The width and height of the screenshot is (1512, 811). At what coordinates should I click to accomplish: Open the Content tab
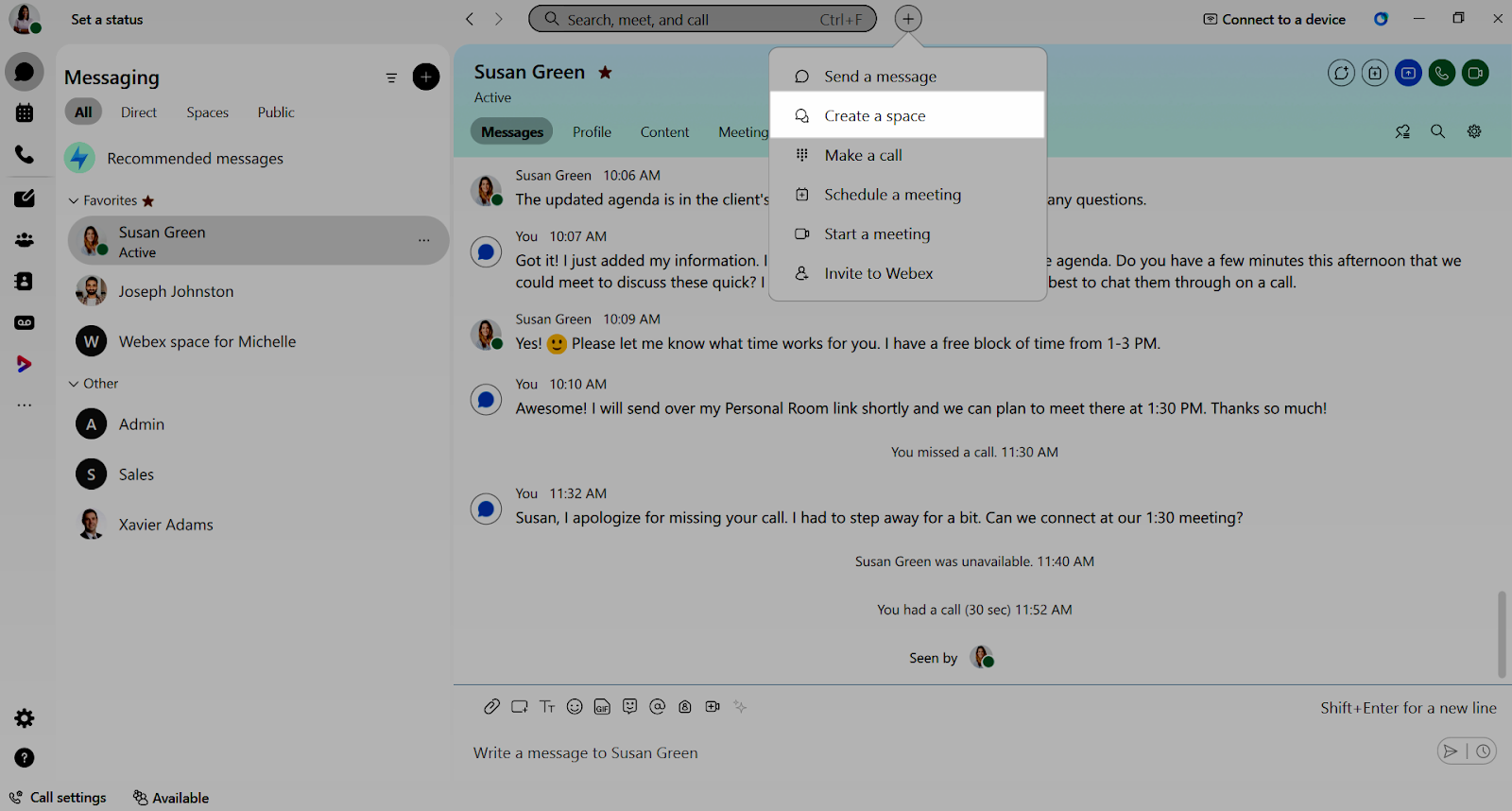coord(664,132)
